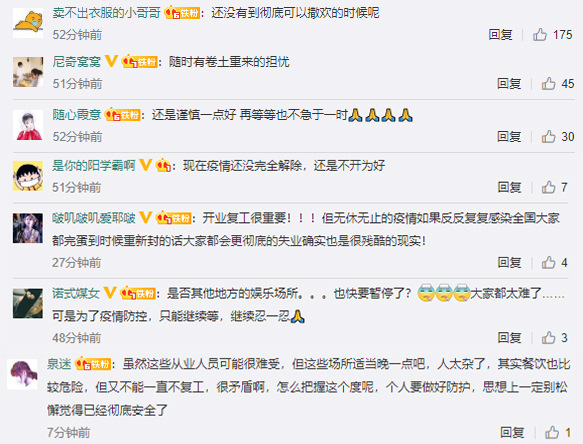
Task: Click 铁粉 badge next to 卖不出衣服的小哥哥
Action: pos(182,13)
